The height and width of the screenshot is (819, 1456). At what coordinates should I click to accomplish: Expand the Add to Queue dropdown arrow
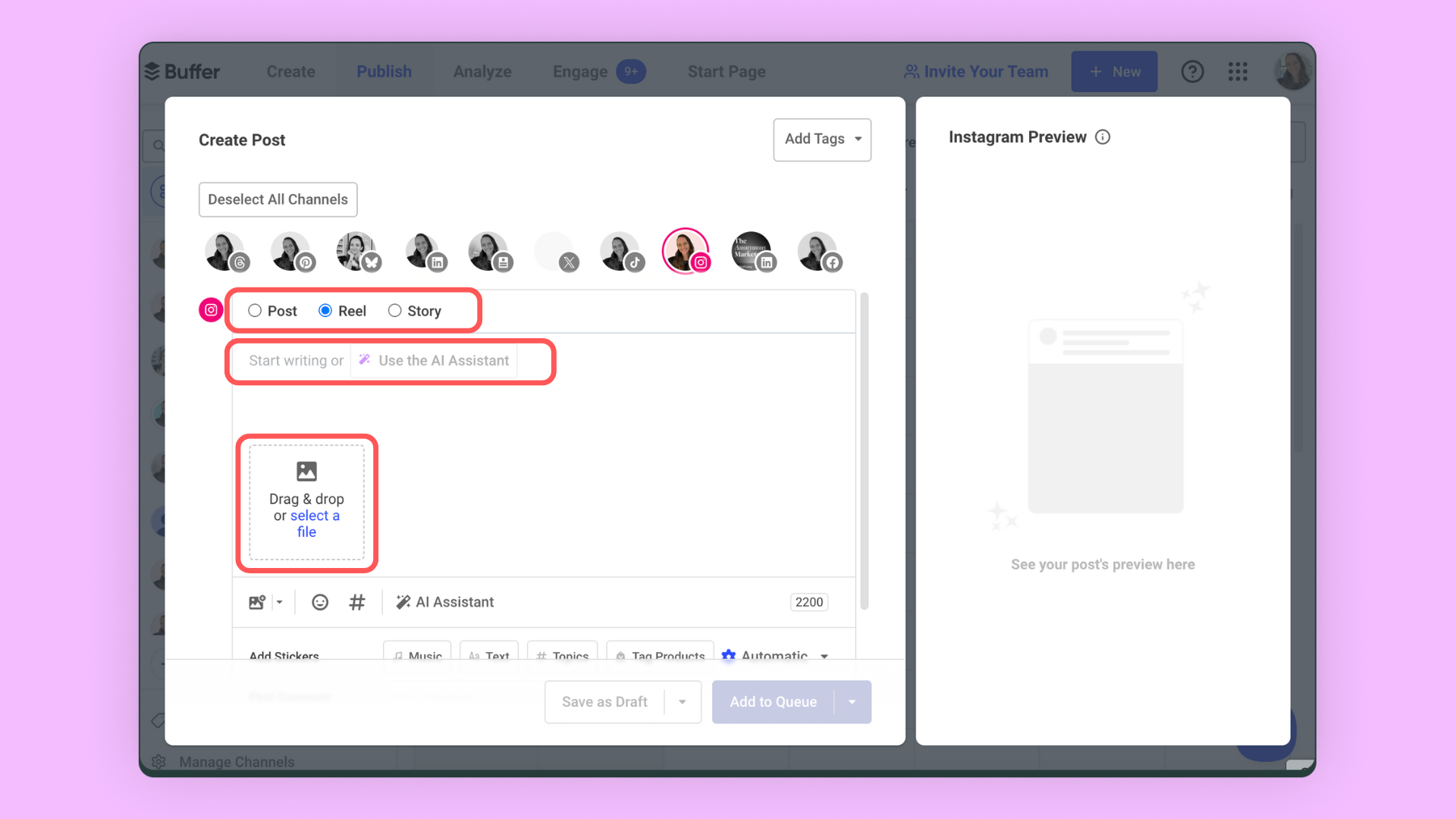click(x=852, y=701)
